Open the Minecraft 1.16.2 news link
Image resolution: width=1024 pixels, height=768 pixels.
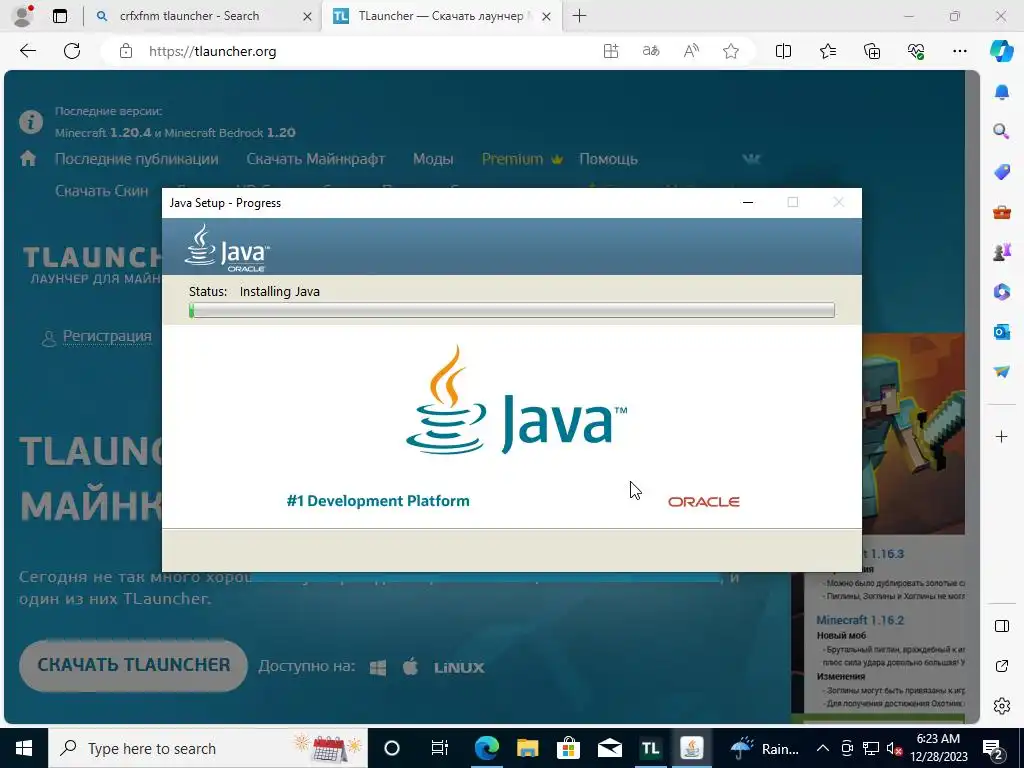coord(859,620)
